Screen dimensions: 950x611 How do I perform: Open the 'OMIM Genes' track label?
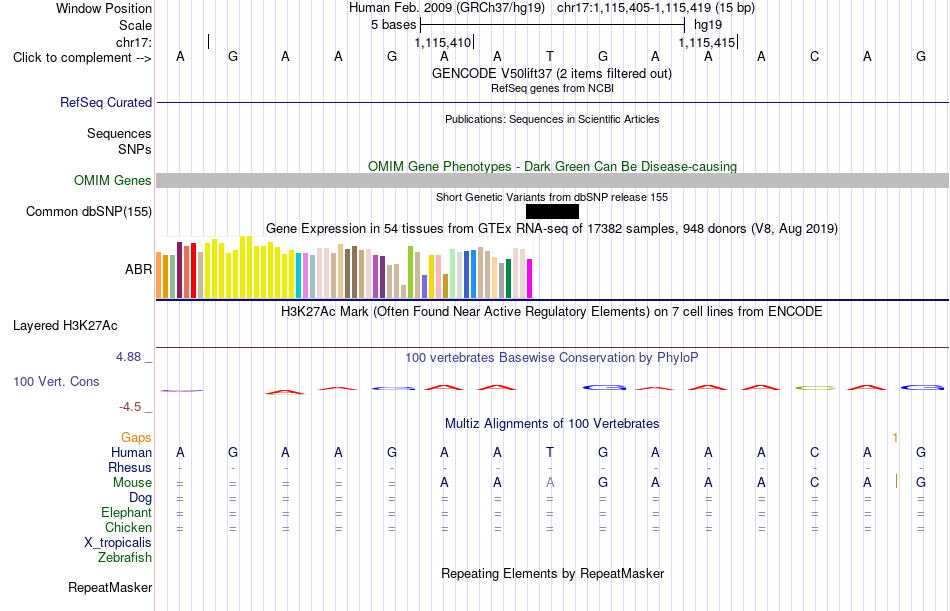pos(112,181)
